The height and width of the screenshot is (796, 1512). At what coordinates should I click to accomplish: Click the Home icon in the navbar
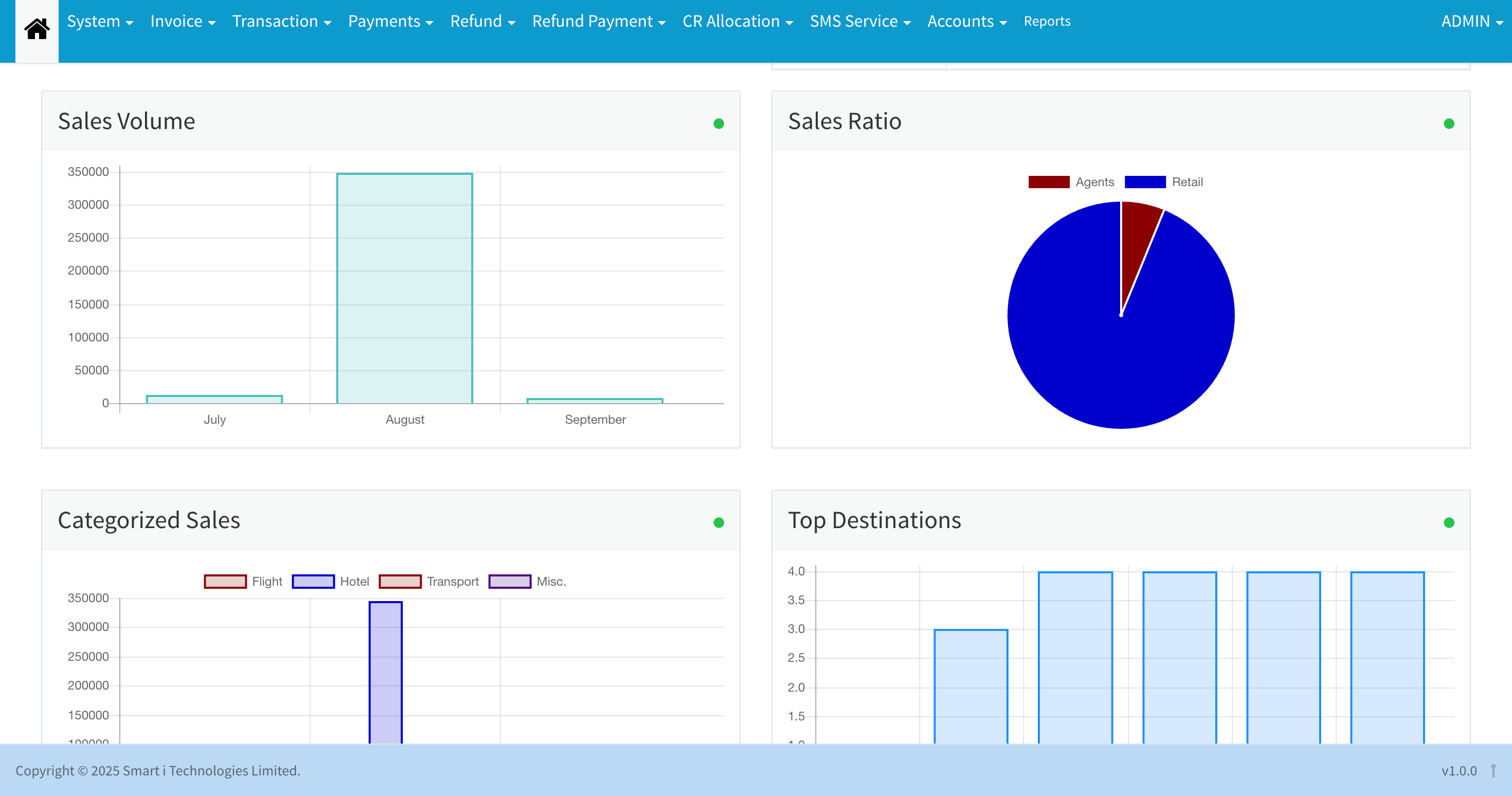tap(37, 28)
